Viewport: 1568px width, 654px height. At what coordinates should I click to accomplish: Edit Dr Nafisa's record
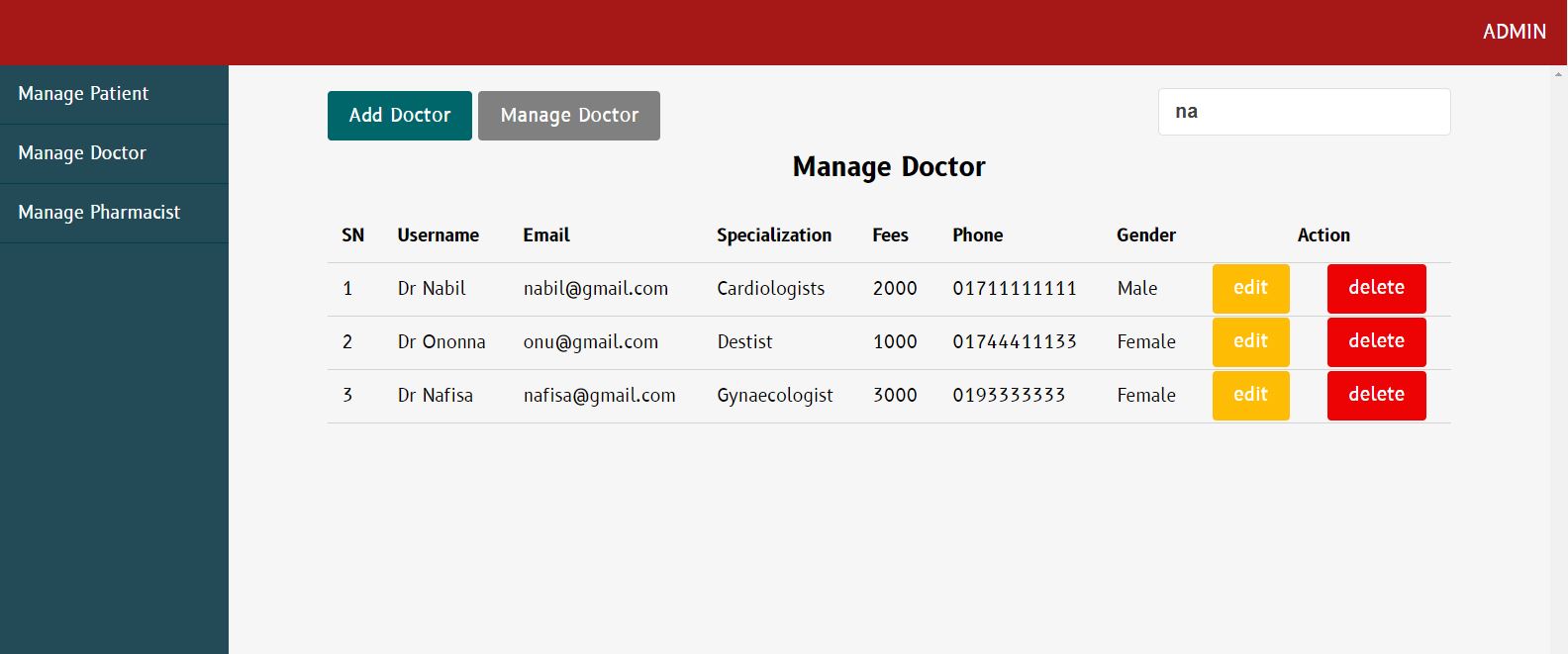tap(1251, 395)
